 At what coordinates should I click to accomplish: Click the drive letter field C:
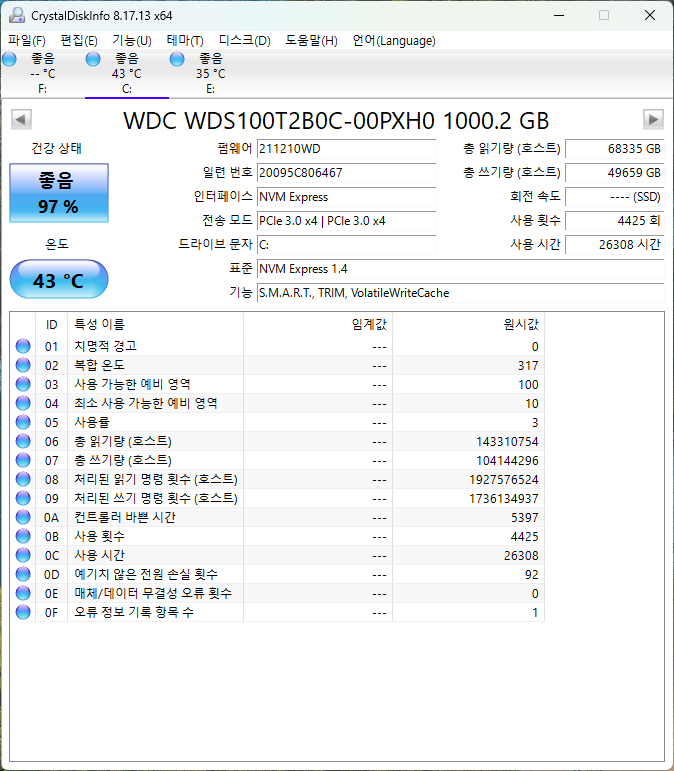tap(347, 245)
